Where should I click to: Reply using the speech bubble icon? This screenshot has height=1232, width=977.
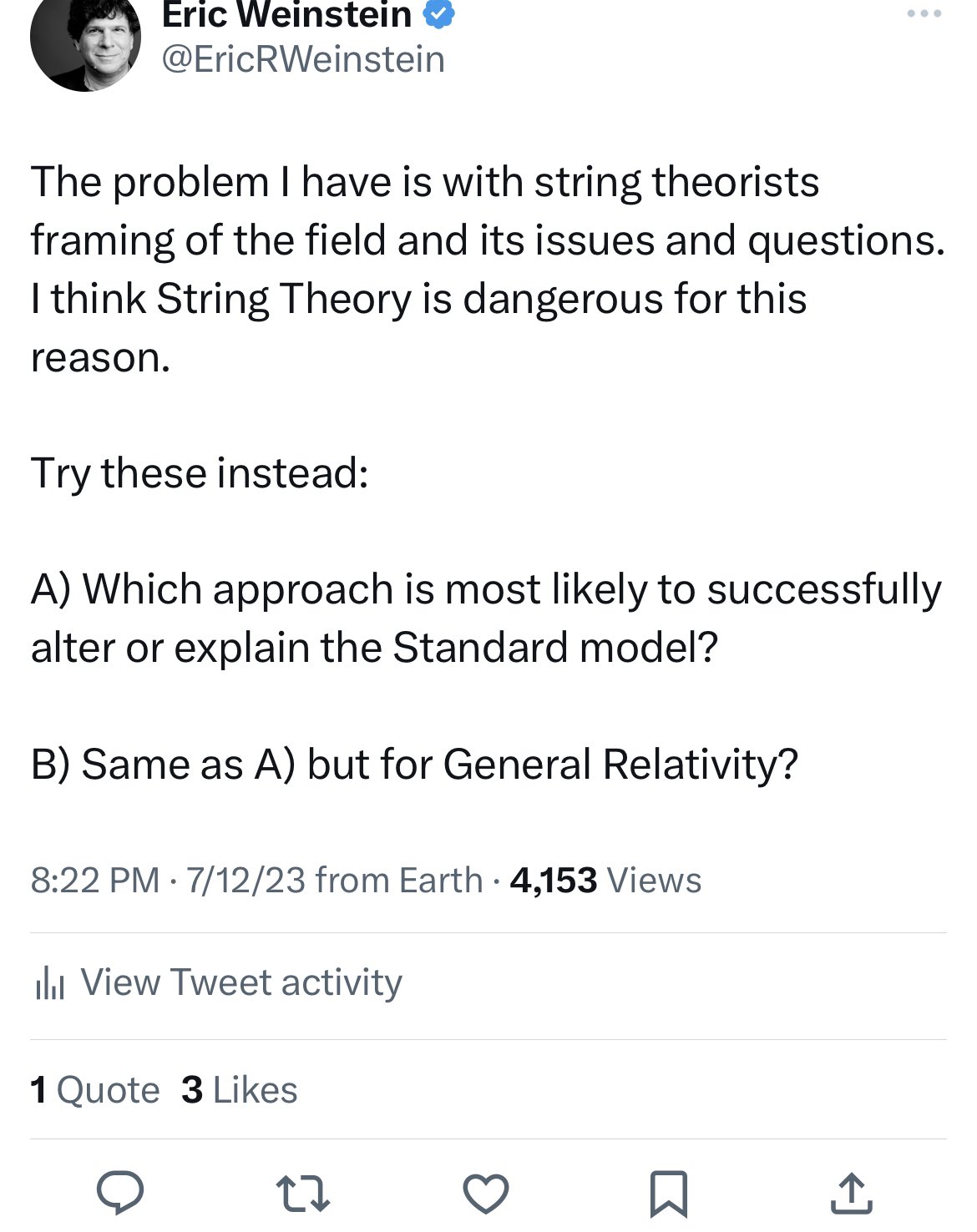click(x=120, y=1192)
